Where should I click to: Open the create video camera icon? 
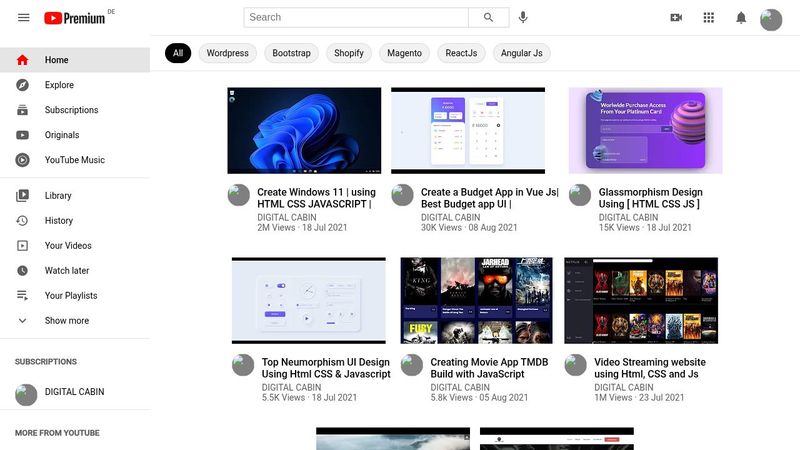tap(676, 18)
